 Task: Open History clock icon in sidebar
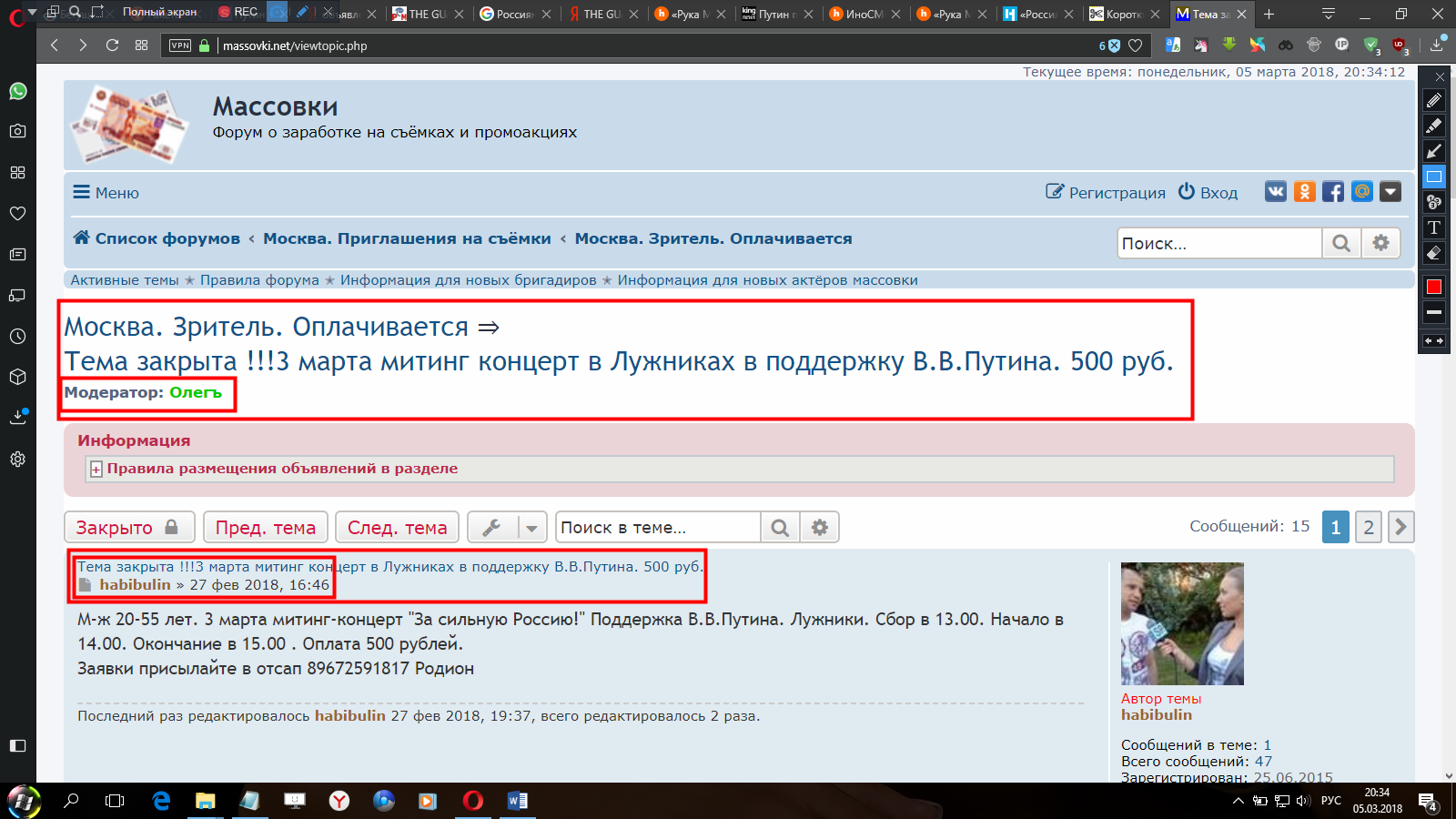click(17, 336)
